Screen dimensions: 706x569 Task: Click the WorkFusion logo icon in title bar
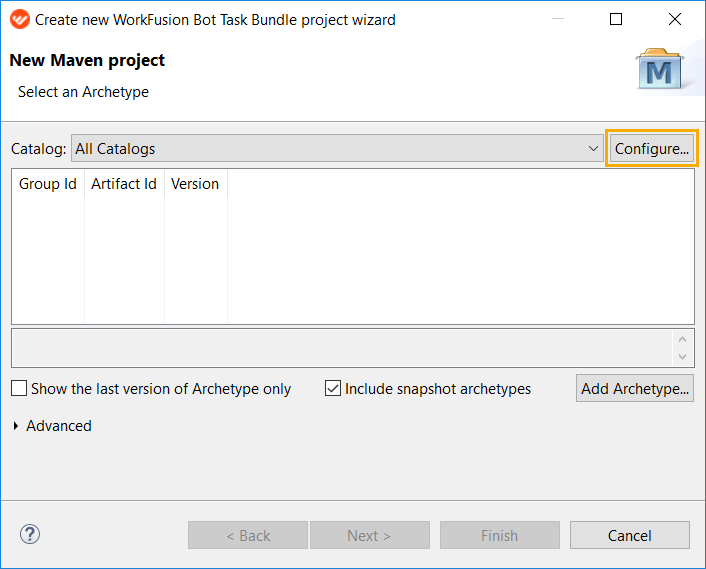click(20, 19)
